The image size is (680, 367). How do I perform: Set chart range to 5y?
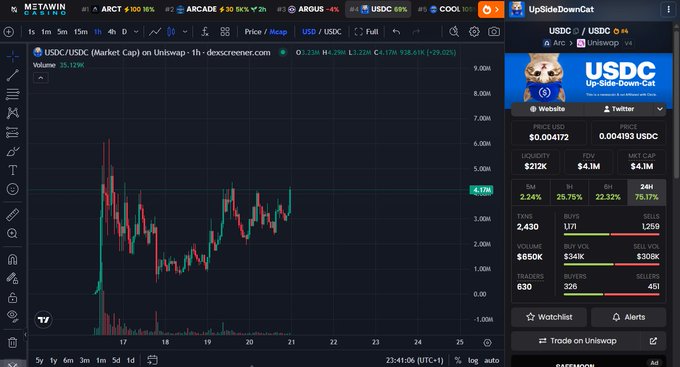[39, 360]
